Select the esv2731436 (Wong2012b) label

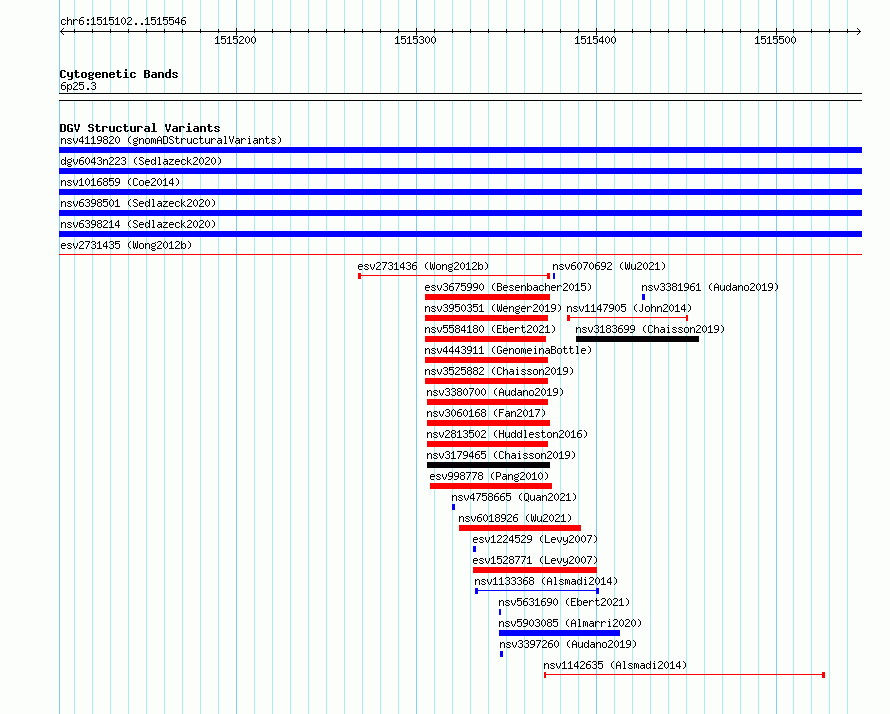[x=423, y=266]
